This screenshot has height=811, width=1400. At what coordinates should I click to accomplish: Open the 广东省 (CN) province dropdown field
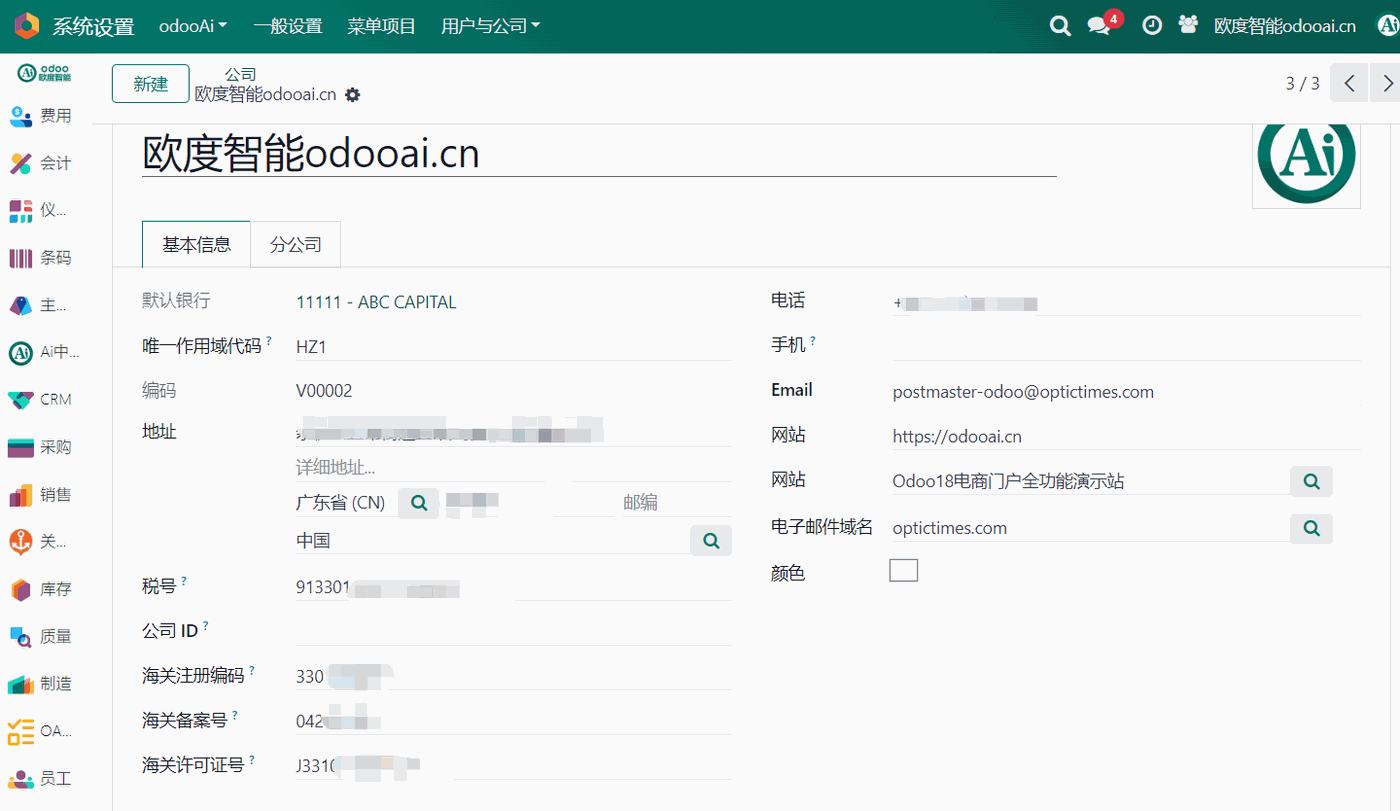pyautogui.click(x=346, y=502)
